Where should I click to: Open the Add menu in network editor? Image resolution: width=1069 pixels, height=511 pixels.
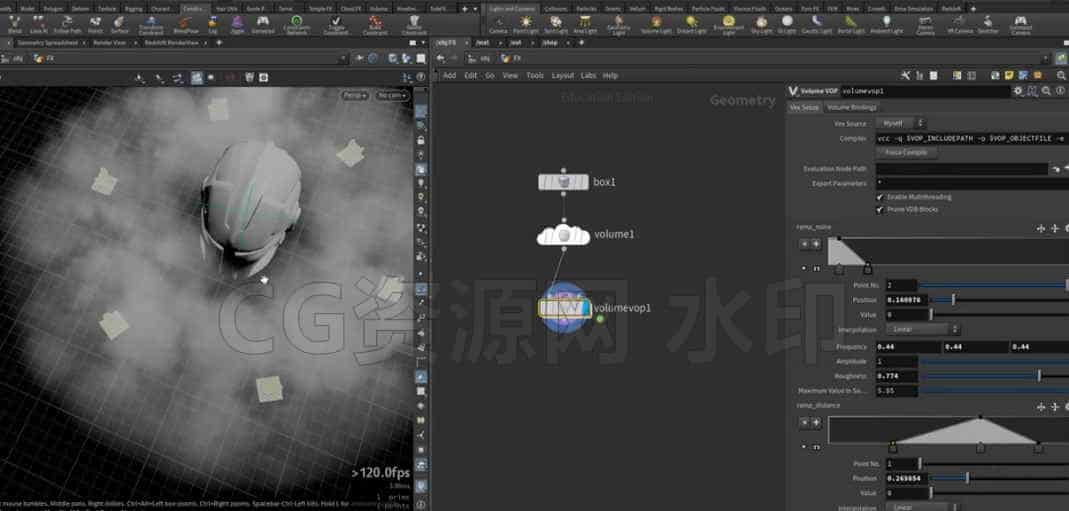point(449,76)
